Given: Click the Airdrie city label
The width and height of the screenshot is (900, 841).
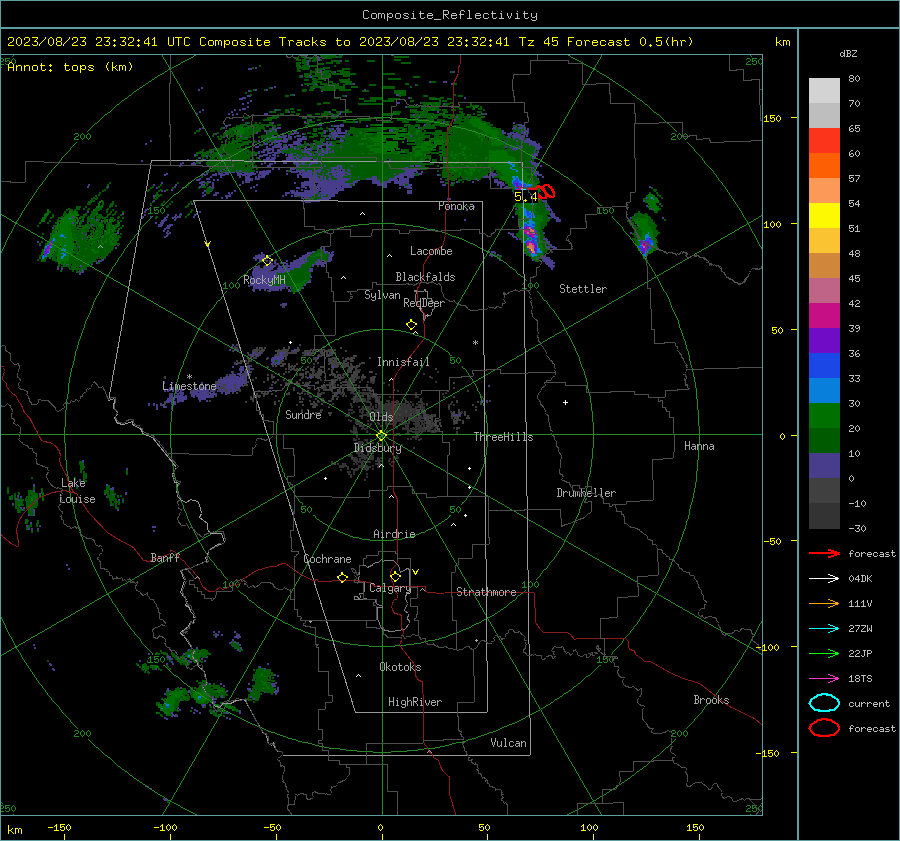Looking at the screenshot, I should [394, 534].
